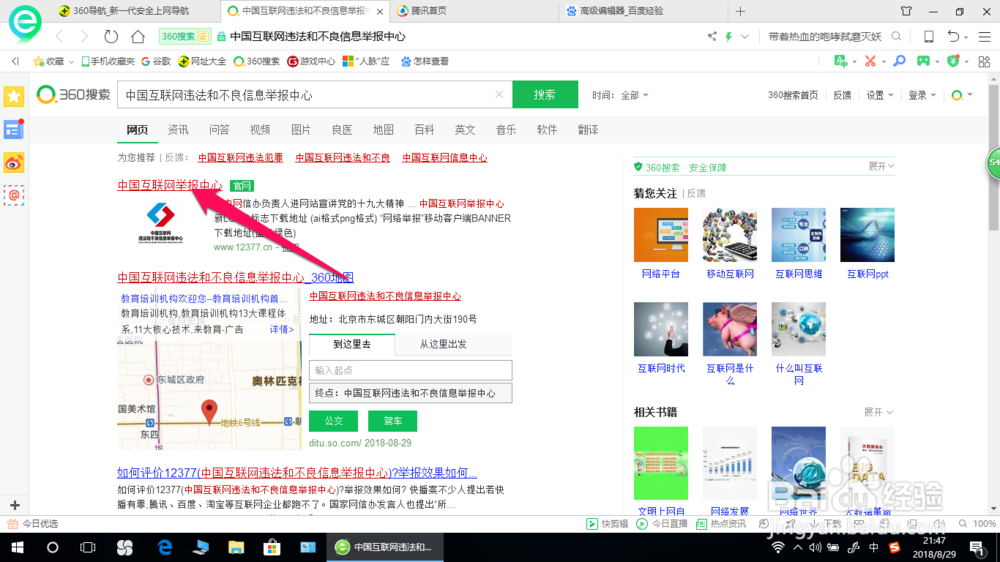Image resolution: width=1000 pixels, height=562 pixels.
Task: Select the 从这里出发 tab
Action: tap(443, 344)
